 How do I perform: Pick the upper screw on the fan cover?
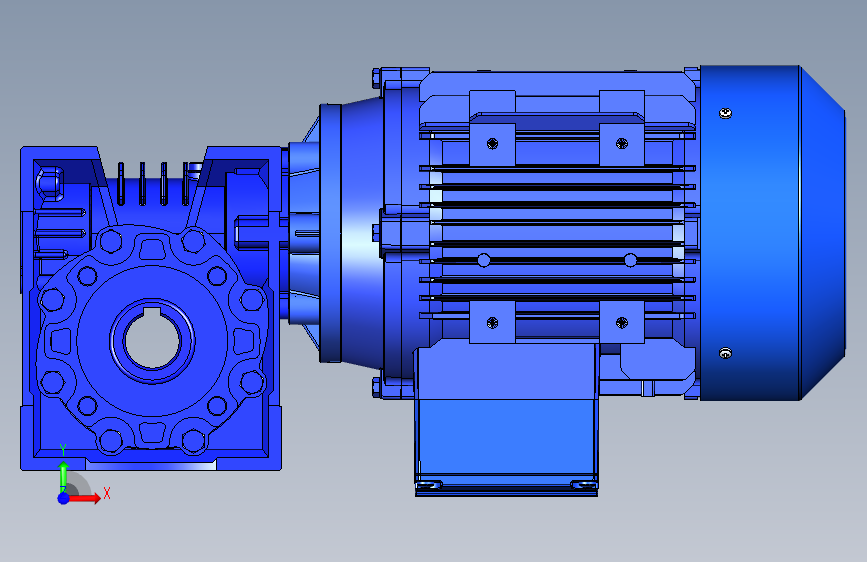725,113
